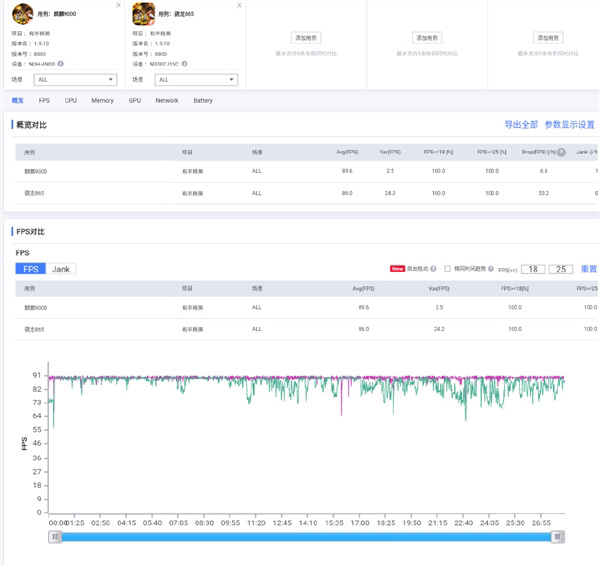Enable the 相同时间趋势 checkbox

pyautogui.click(x=448, y=269)
